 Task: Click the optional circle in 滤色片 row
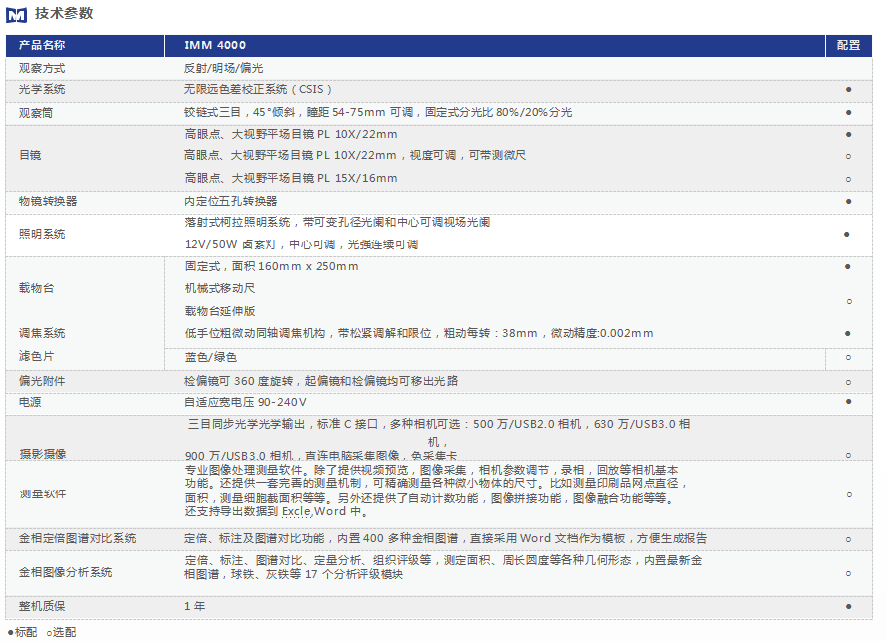click(849, 358)
